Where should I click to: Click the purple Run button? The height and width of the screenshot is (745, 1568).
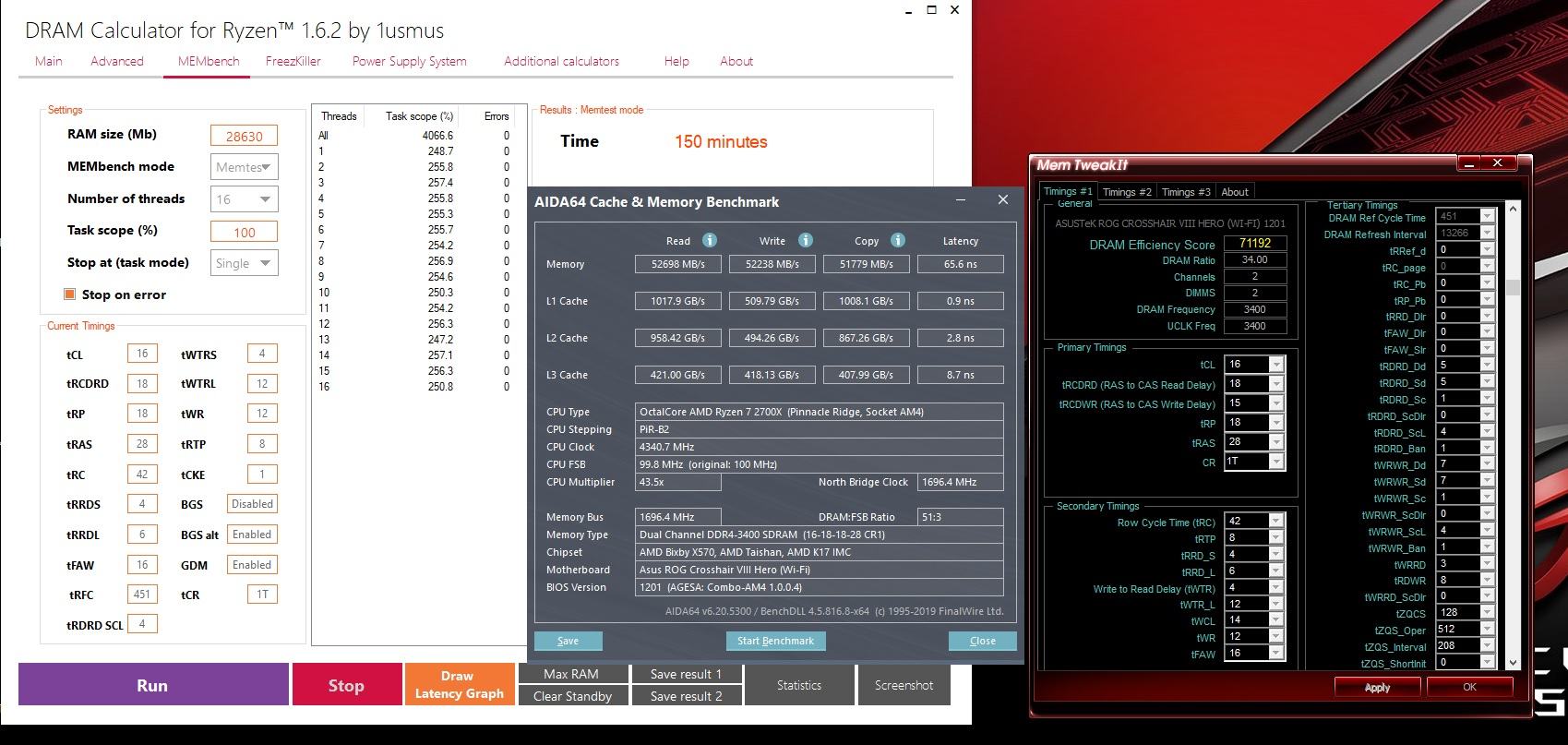click(x=153, y=685)
